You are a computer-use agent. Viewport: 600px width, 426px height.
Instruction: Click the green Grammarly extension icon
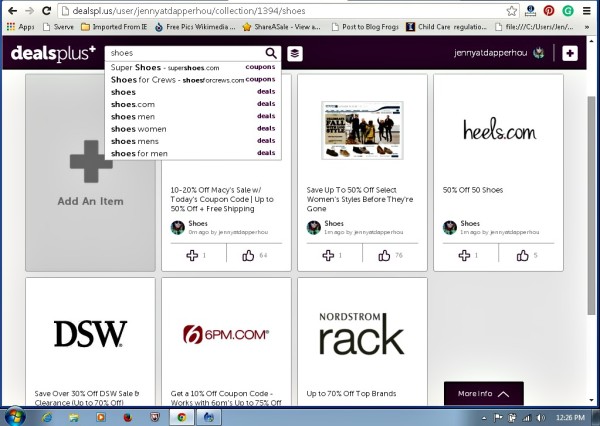567,11
